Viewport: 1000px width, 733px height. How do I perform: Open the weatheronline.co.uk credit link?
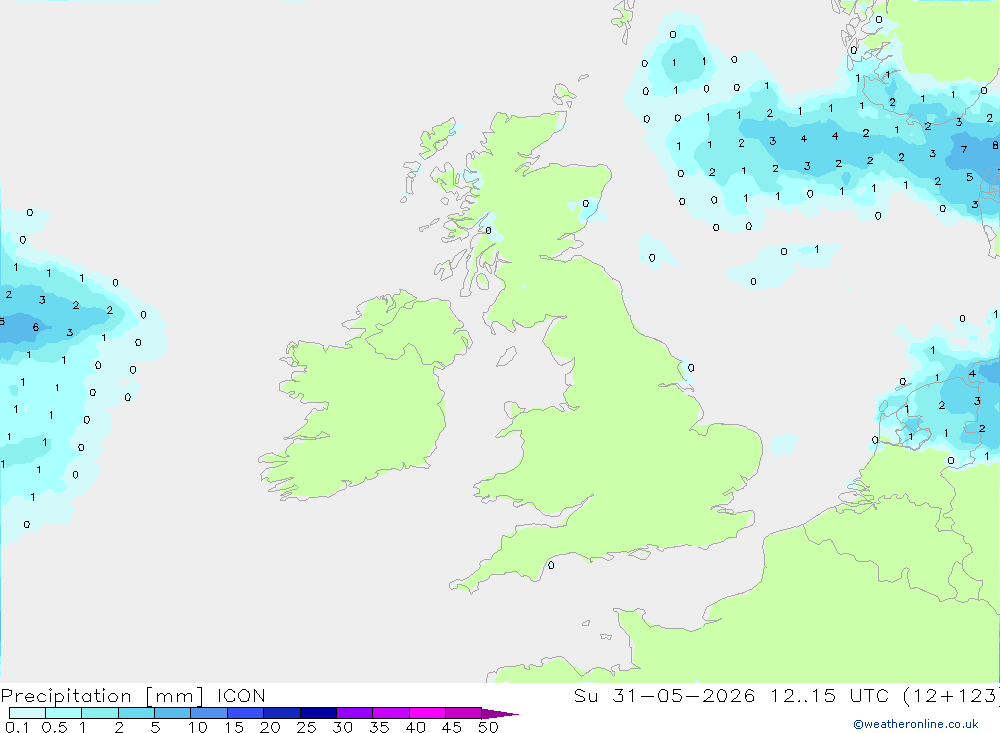(x=916, y=724)
